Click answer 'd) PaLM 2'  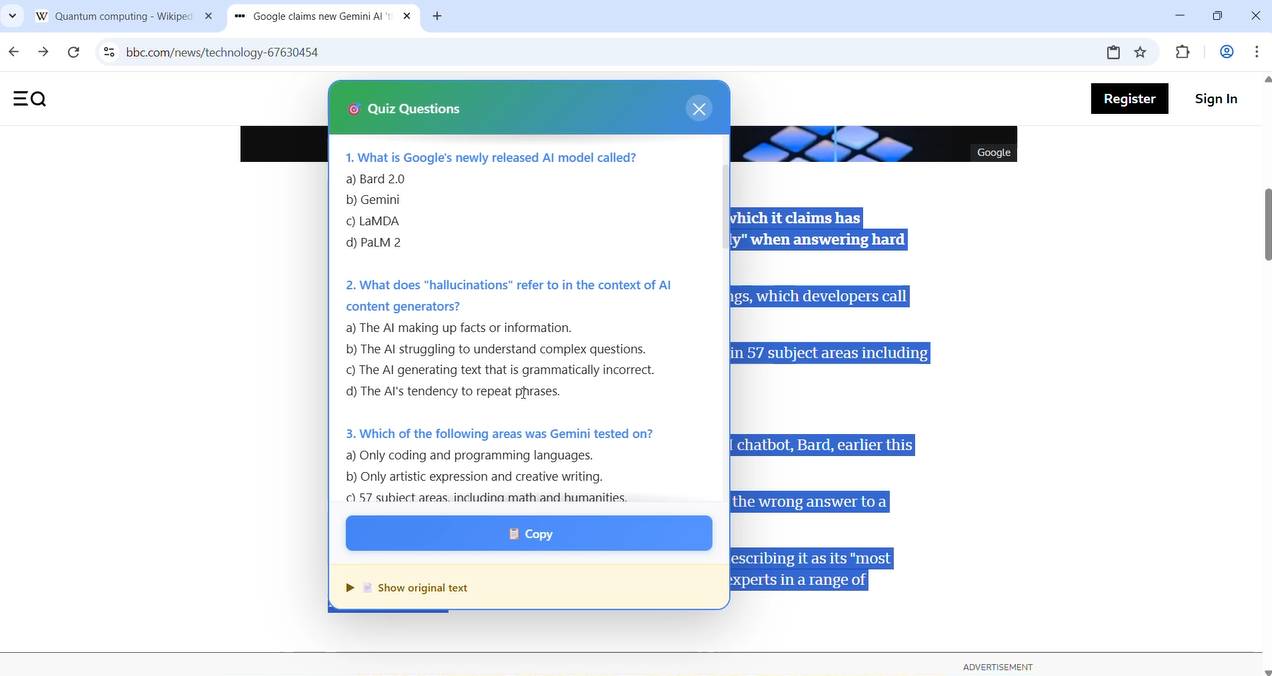[373, 242]
